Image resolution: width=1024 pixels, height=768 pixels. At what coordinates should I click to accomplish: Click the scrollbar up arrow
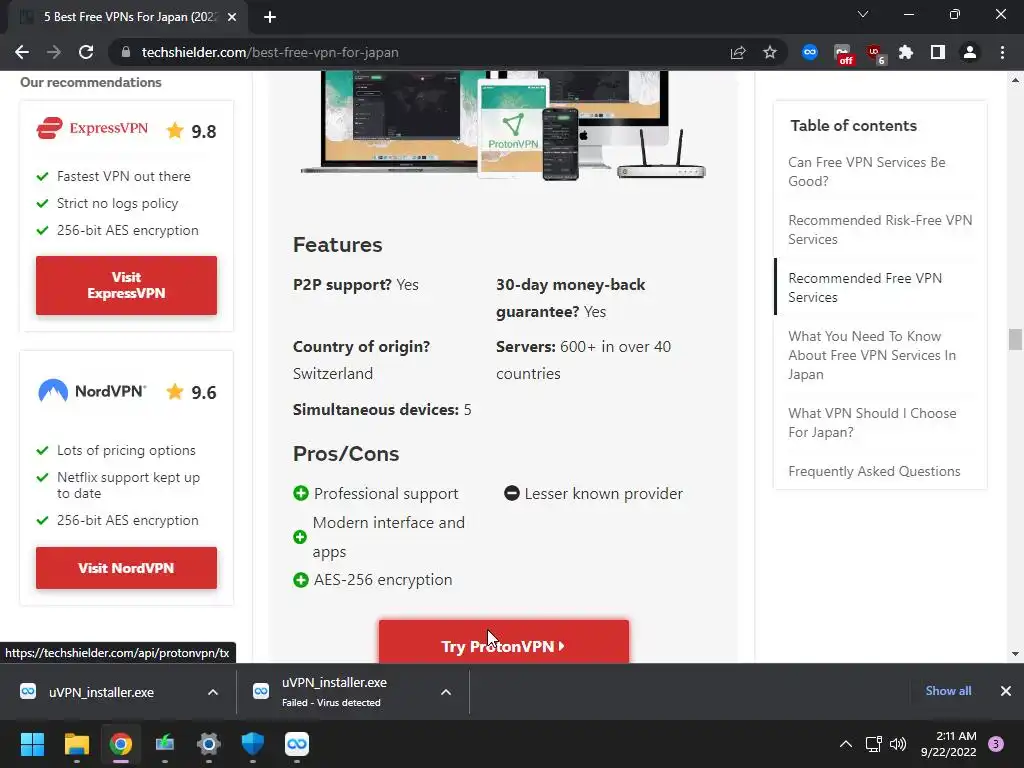[x=1015, y=80]
